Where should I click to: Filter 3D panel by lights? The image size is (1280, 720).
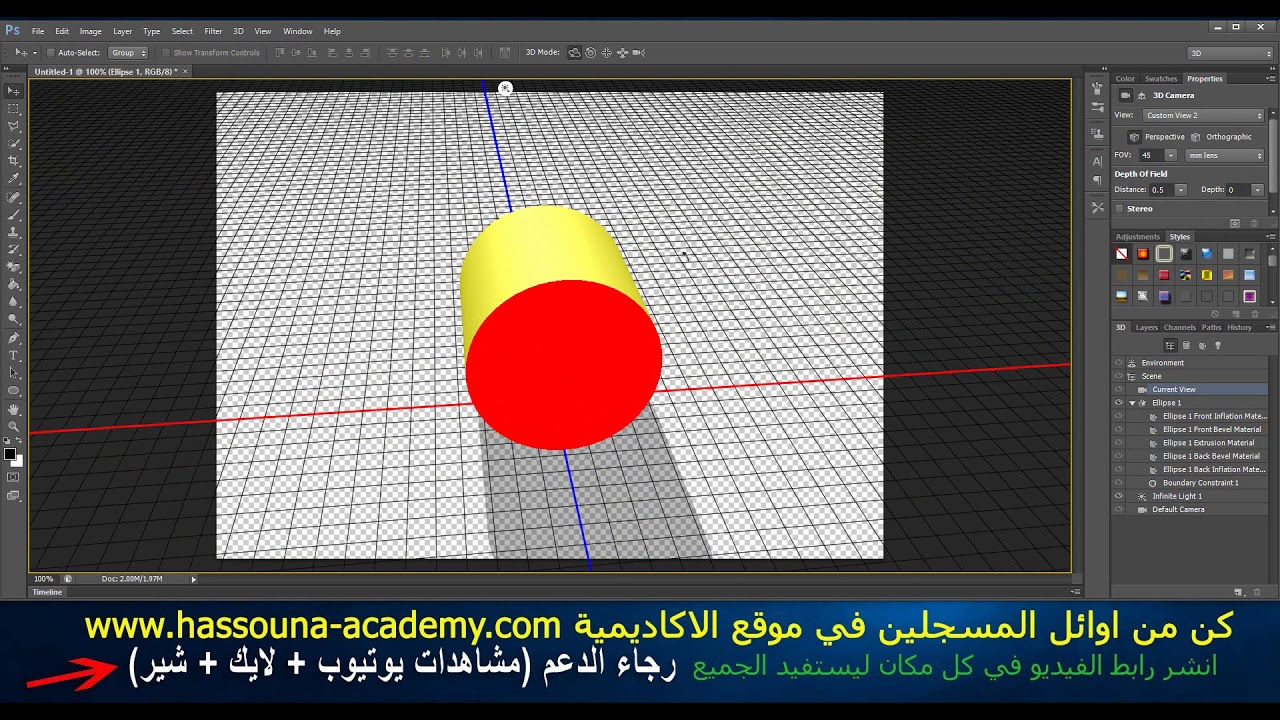(1218, 345)
